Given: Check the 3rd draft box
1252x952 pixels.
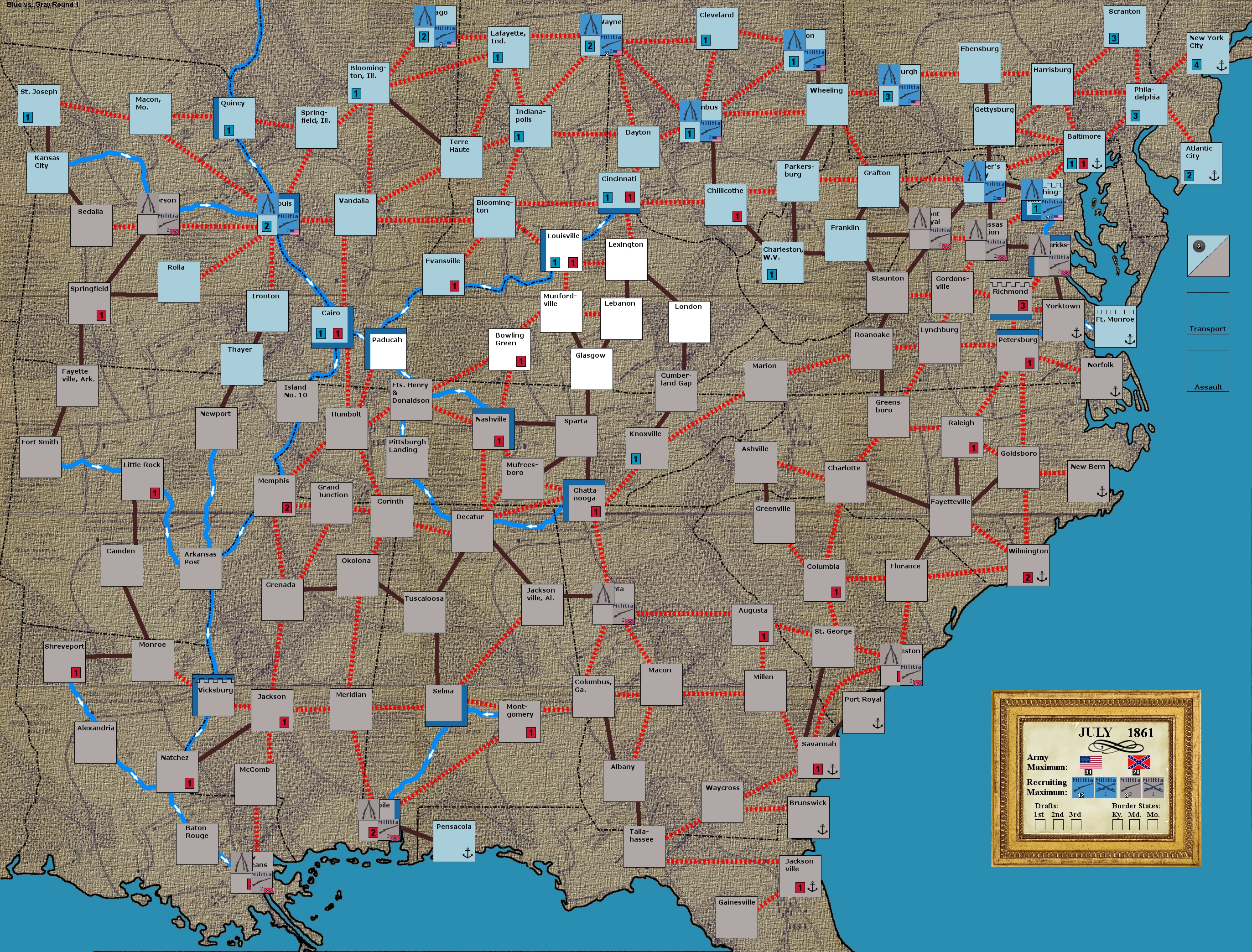Looking at the screenshot, I should pos(1076,825).
